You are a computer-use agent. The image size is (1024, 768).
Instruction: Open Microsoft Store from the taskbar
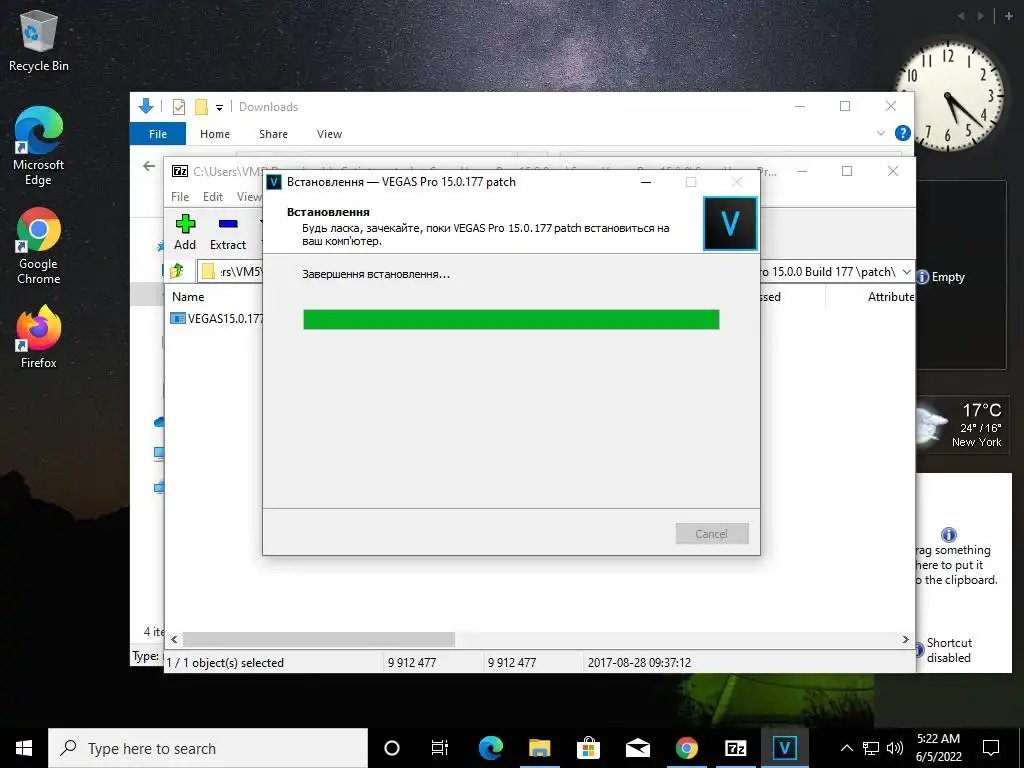pyautogui.click(x=588, y=748)
